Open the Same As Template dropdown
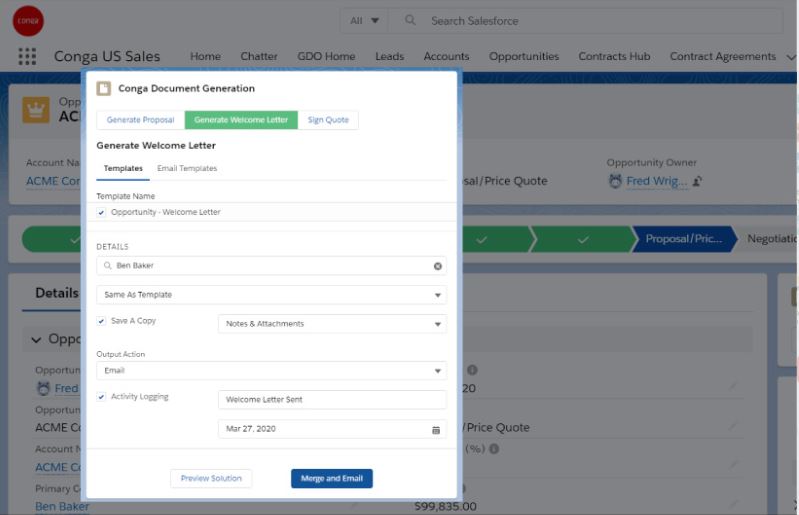 pos(272,295)
